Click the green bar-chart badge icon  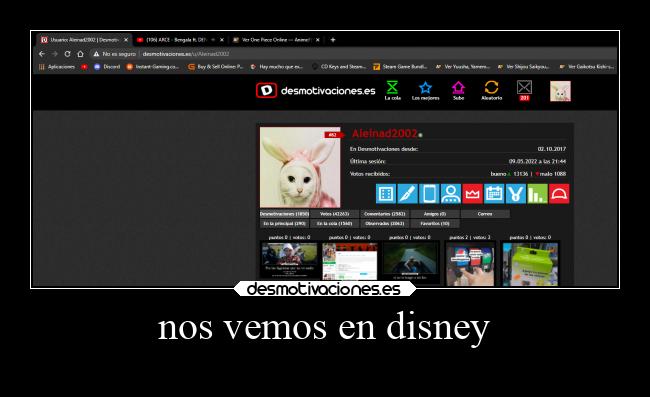pos(537,194)
